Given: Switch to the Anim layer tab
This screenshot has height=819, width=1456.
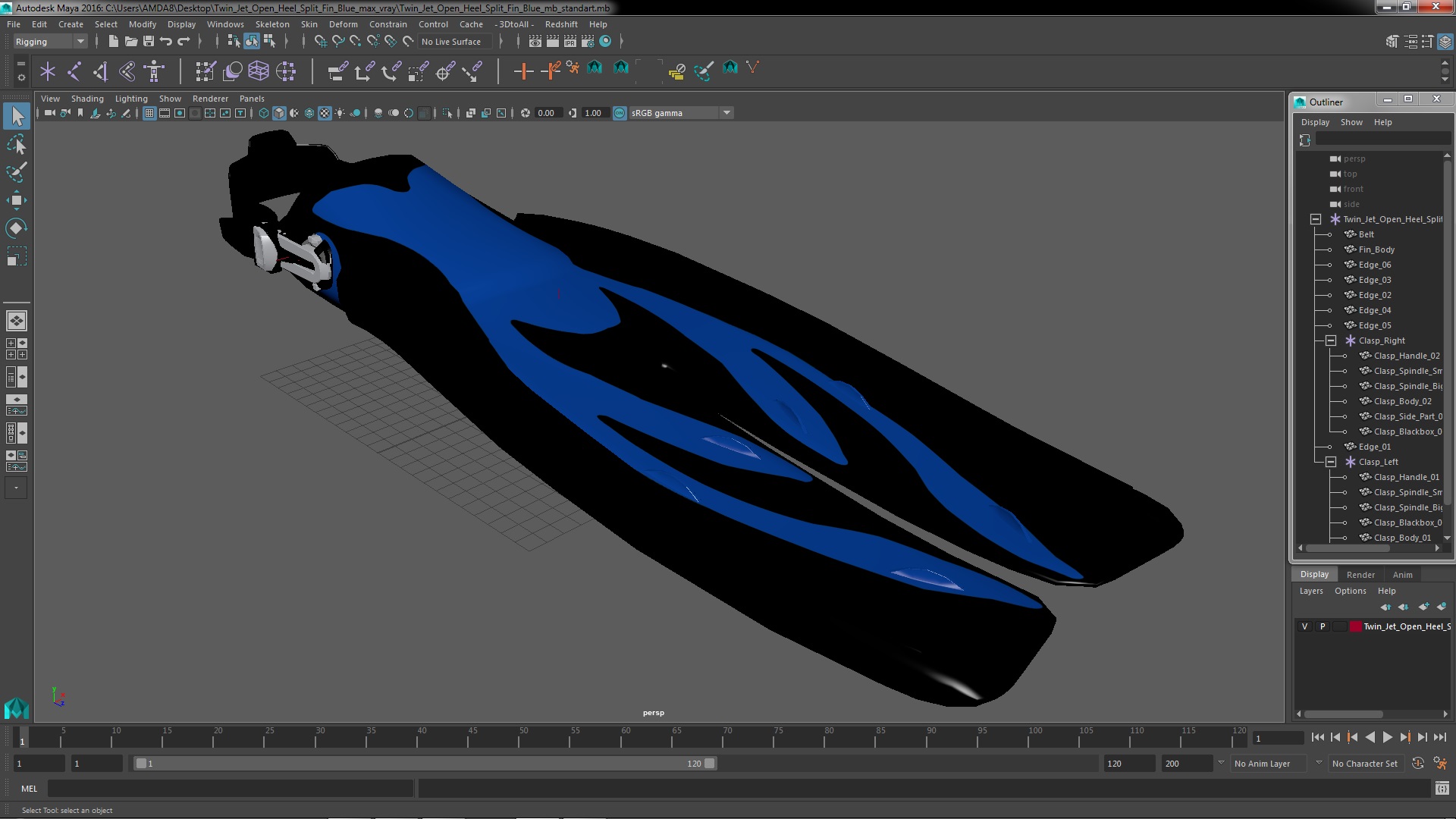Looking at the screenshot, I should click(1402, 574).
